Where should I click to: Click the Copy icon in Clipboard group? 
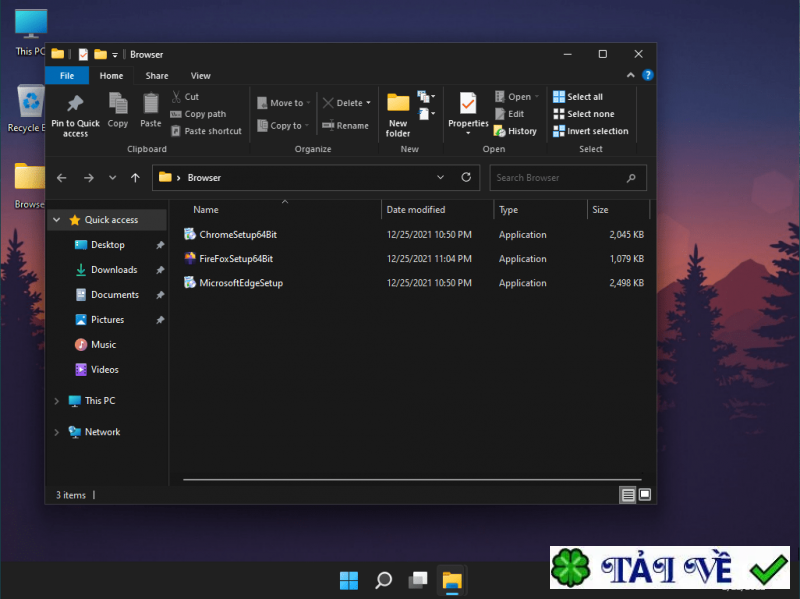click(118, 104)
